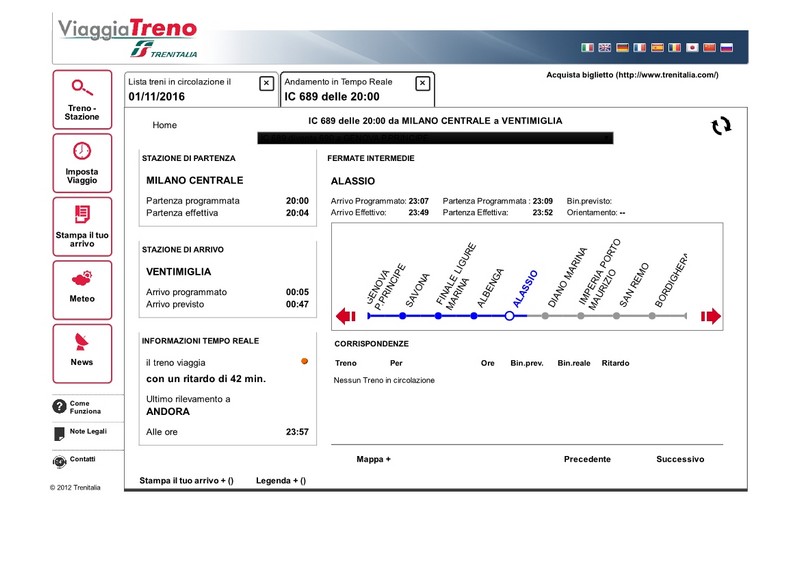Screen dimensions: 800x565
Task: Select the Russian flag language icon
Action: [x=727, y=47]
